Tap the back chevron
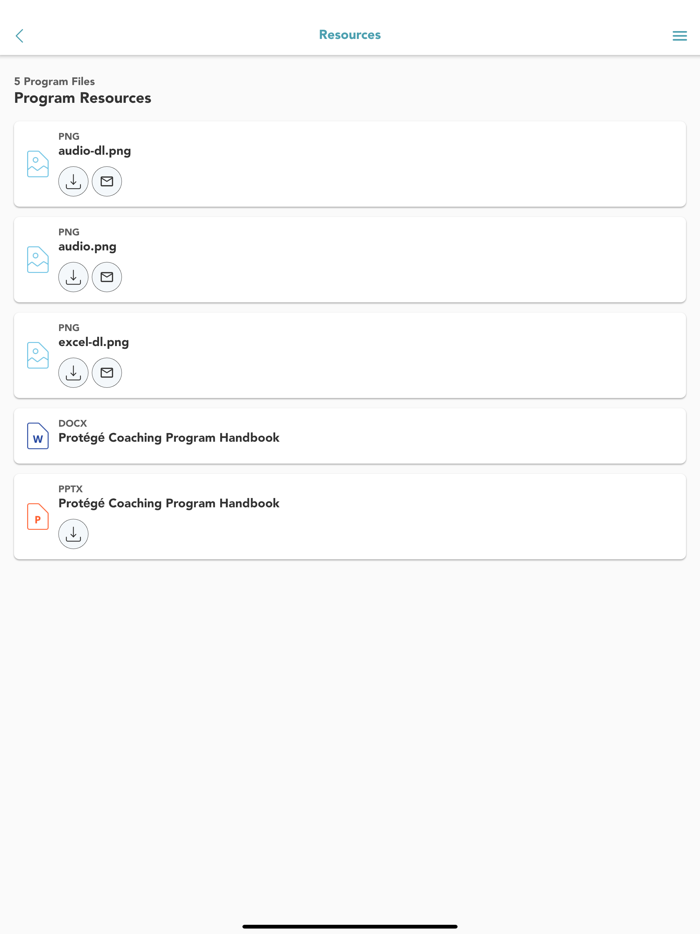This screenshot has width=700, height=934. click(x=19, y=35)
